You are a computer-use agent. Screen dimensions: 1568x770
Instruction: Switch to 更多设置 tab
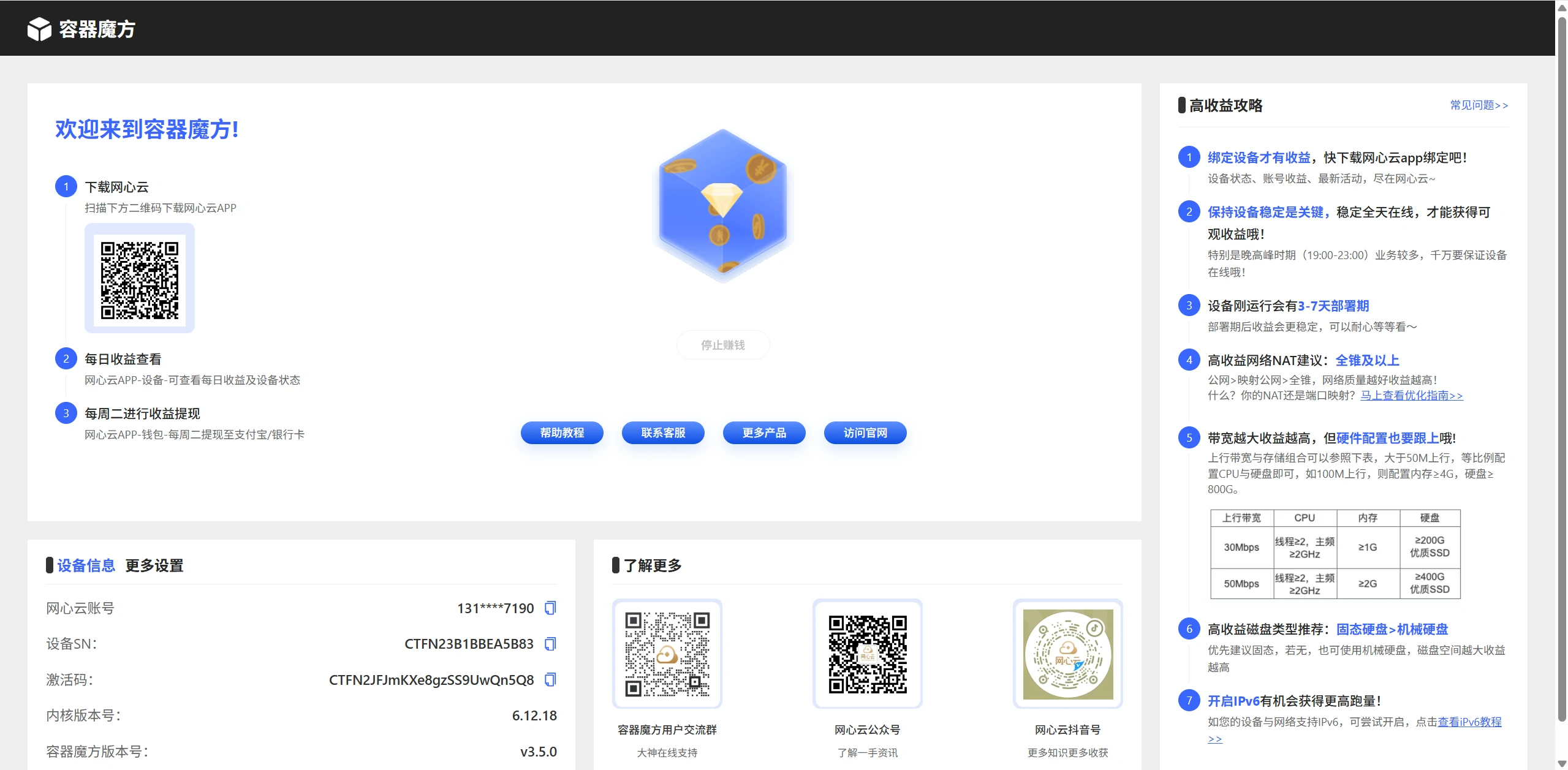click(154, 565)
